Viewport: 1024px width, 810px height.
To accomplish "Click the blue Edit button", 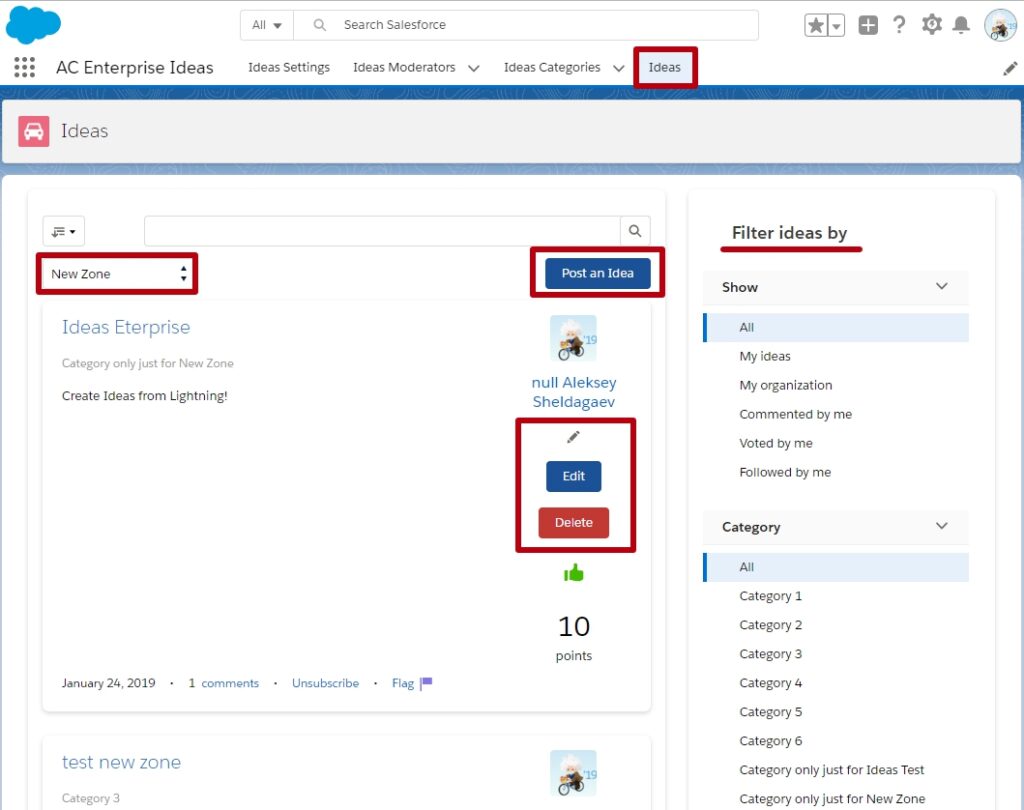I will coord(573,476).
